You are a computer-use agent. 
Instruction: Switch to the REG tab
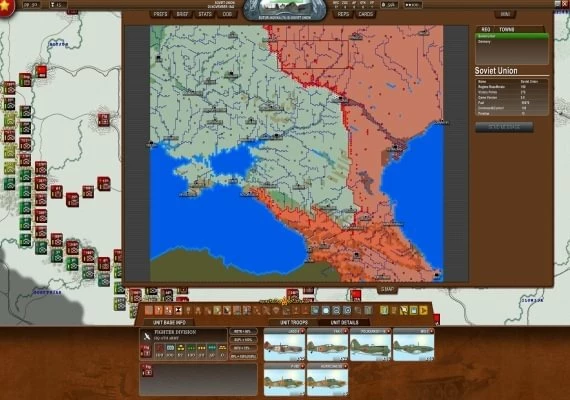486,29
